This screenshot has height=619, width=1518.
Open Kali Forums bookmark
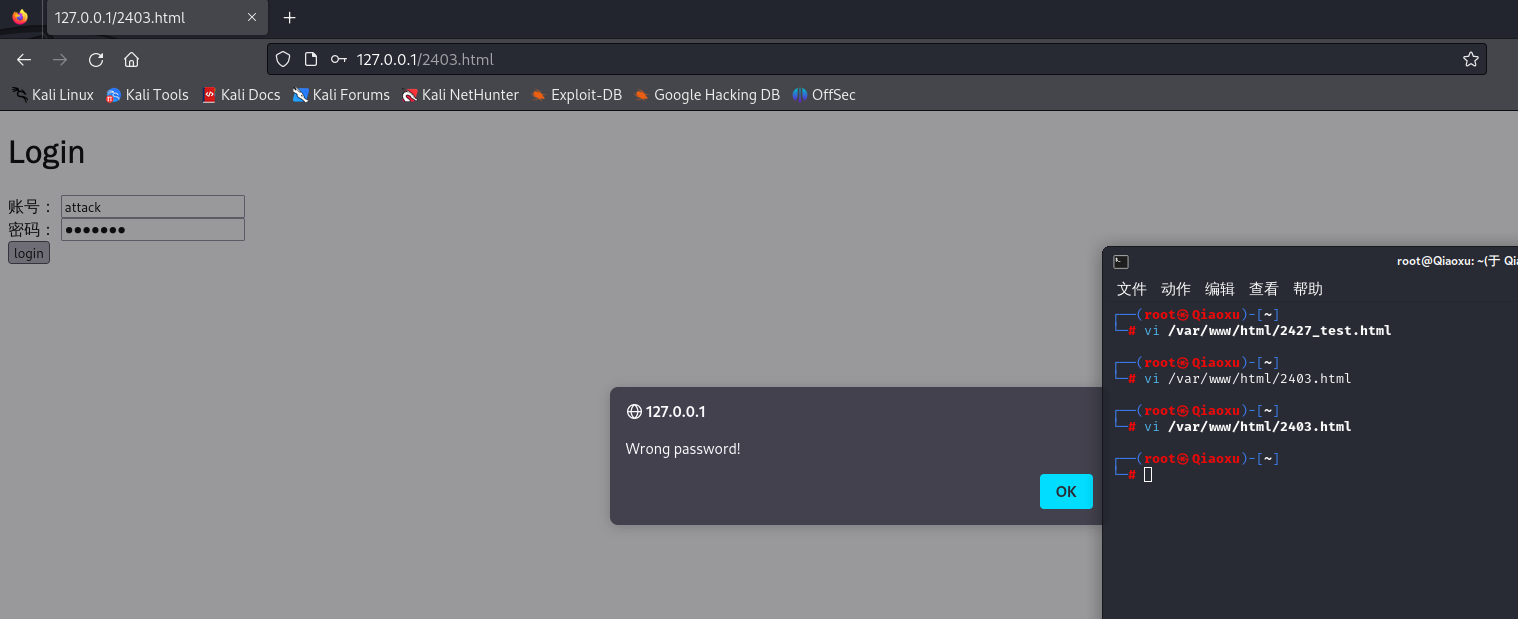(x=341, y=95)
